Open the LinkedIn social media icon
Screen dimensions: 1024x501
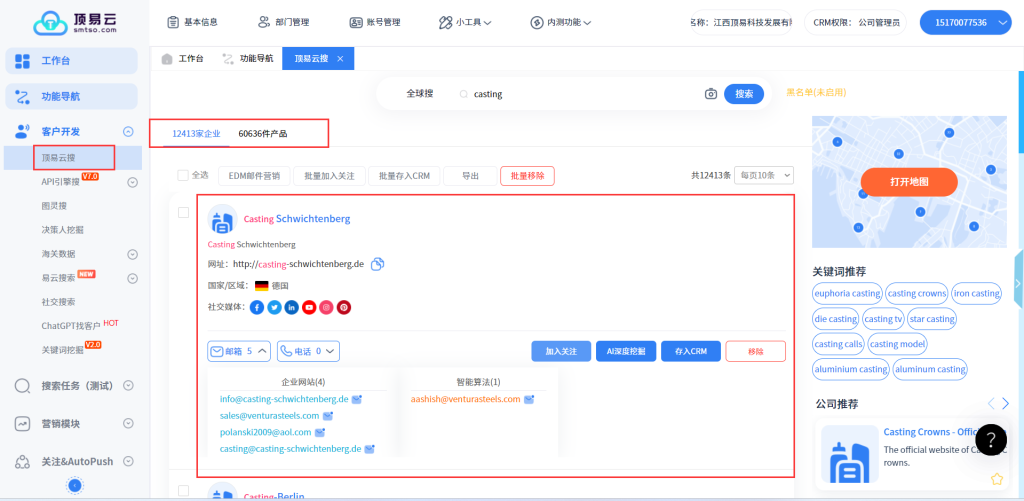291,307
